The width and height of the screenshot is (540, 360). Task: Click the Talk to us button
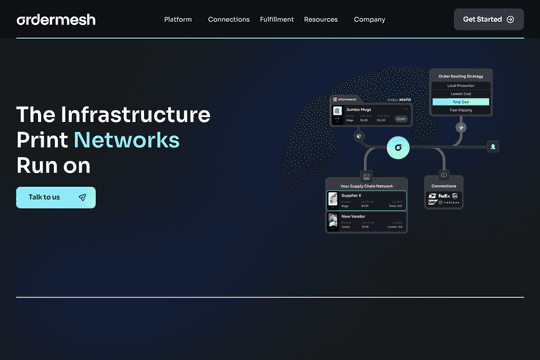(56, 197)
